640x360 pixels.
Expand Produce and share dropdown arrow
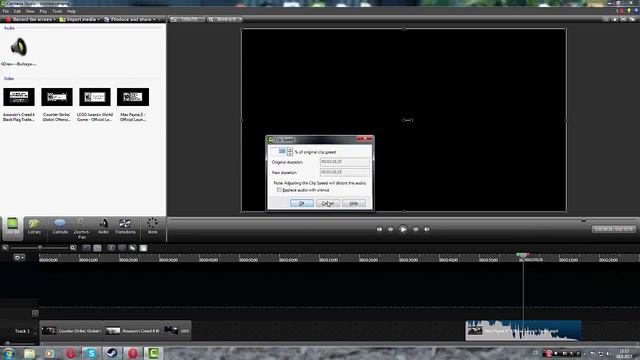[x=154, y=19]
